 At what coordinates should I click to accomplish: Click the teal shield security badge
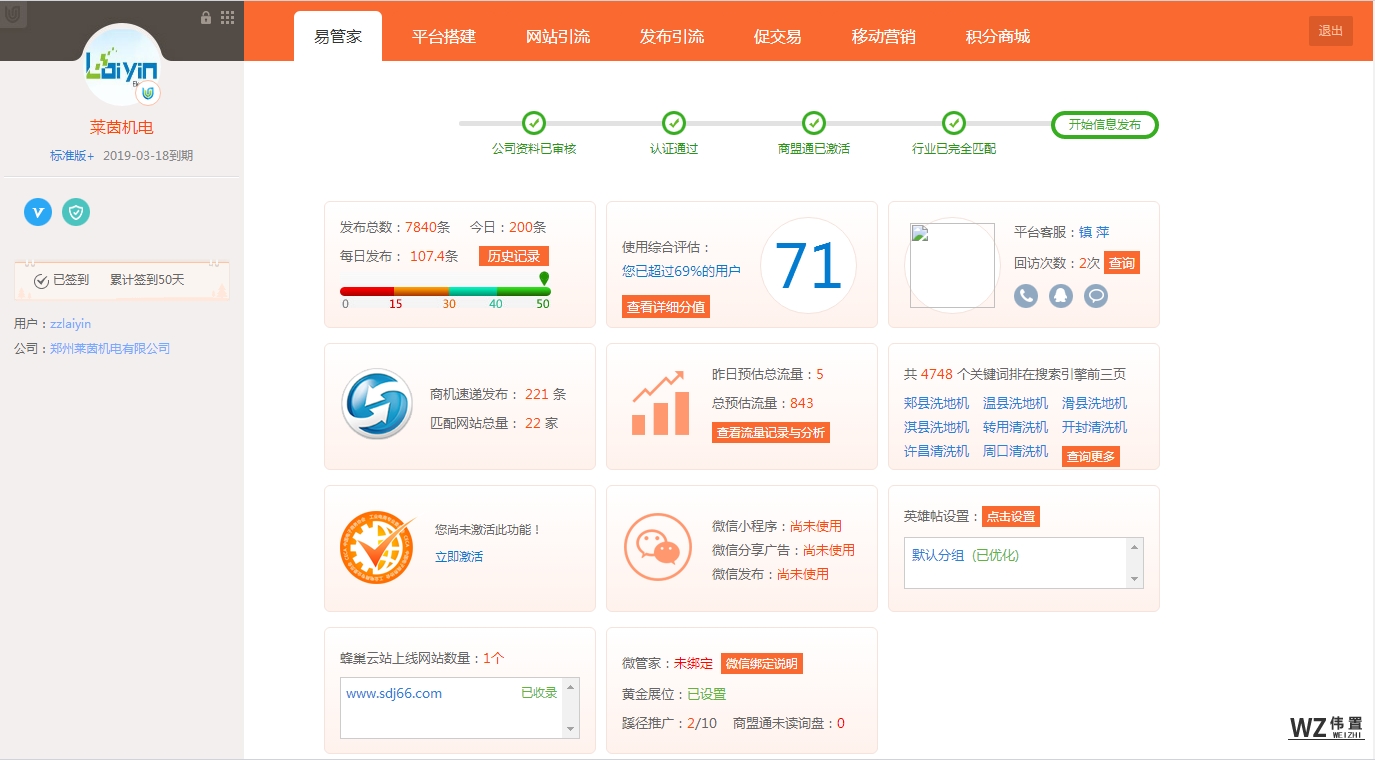76,212
